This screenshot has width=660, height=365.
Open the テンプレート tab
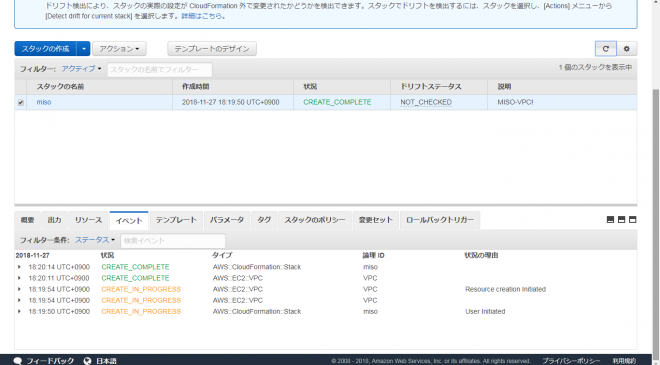[x=176, y=220]
